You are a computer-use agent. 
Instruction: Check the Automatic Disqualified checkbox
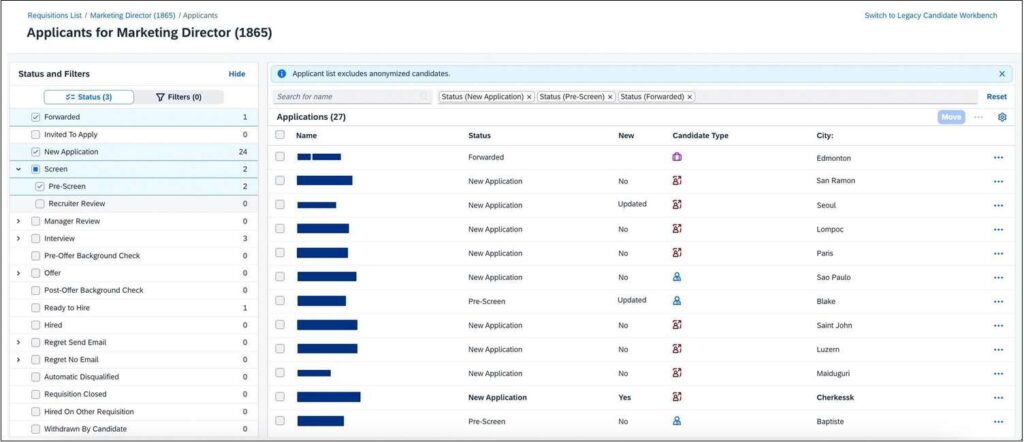click(x=36, y=377)
